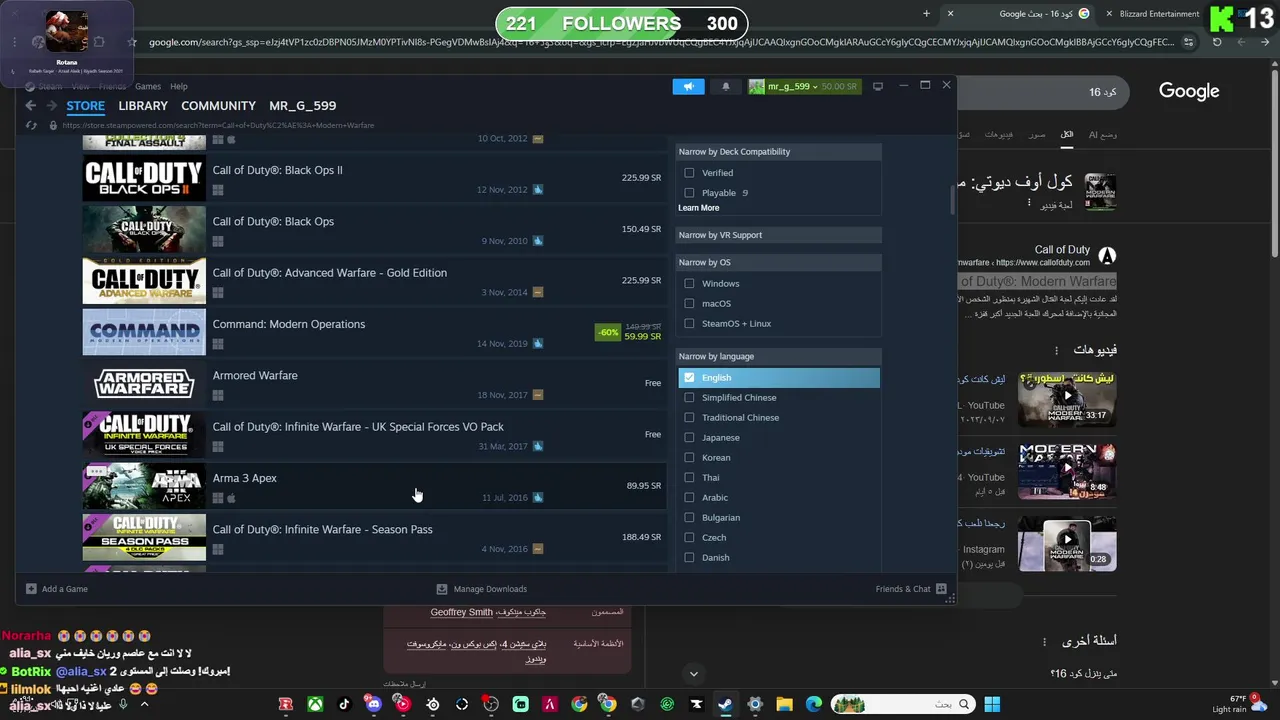The height and width of the screenshot is (720, 1280).
Task: Show hidden icons tray chevron
Action: point(144,704)
